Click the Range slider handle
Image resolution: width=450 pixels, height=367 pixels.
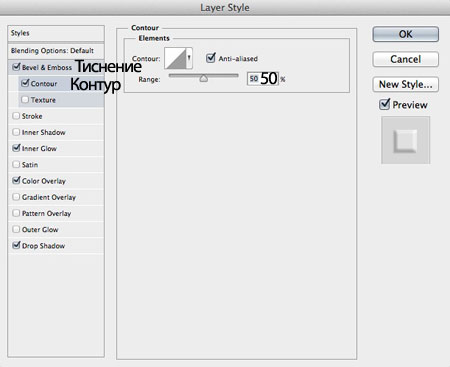(x=204, y=79)
